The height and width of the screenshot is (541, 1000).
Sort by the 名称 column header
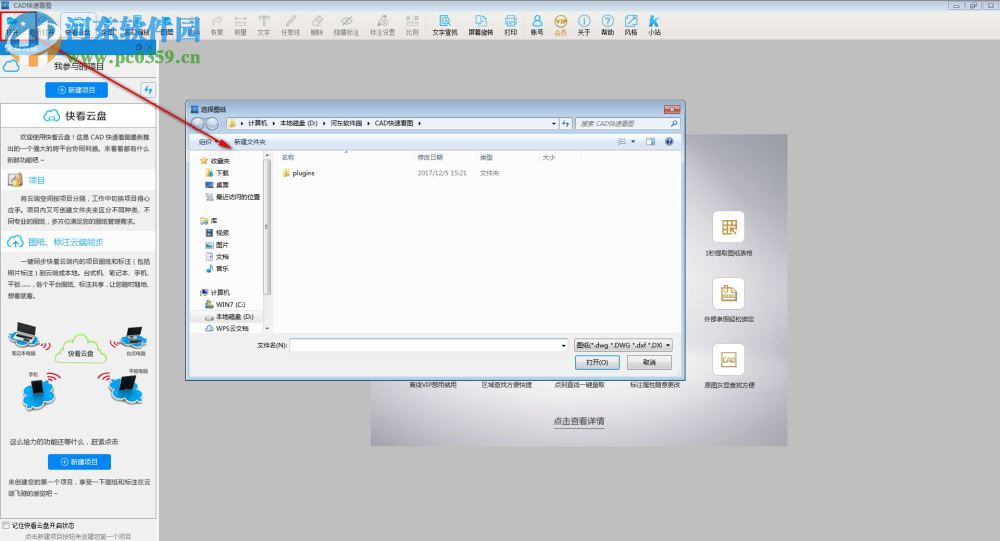point(288,157)
